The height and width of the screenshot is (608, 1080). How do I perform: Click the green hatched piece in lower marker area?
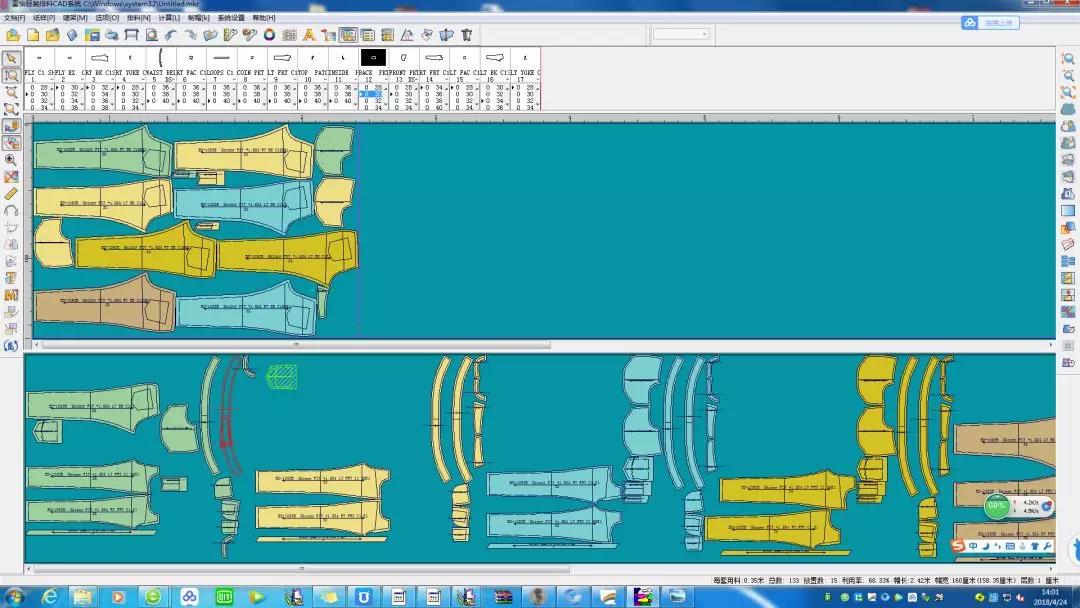282,376
